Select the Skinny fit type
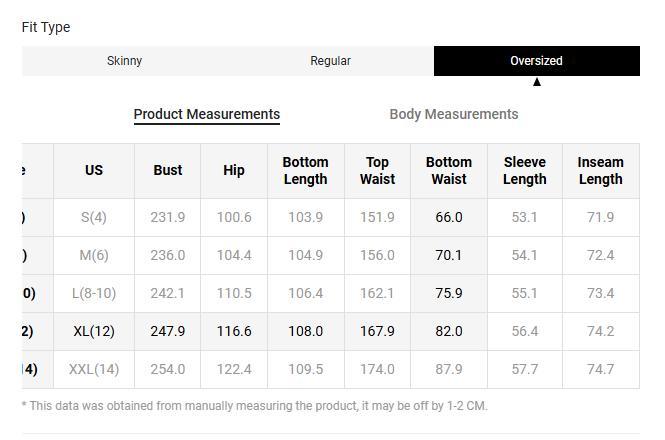This screenshot has height=440, width=665. tap(125, 61)
